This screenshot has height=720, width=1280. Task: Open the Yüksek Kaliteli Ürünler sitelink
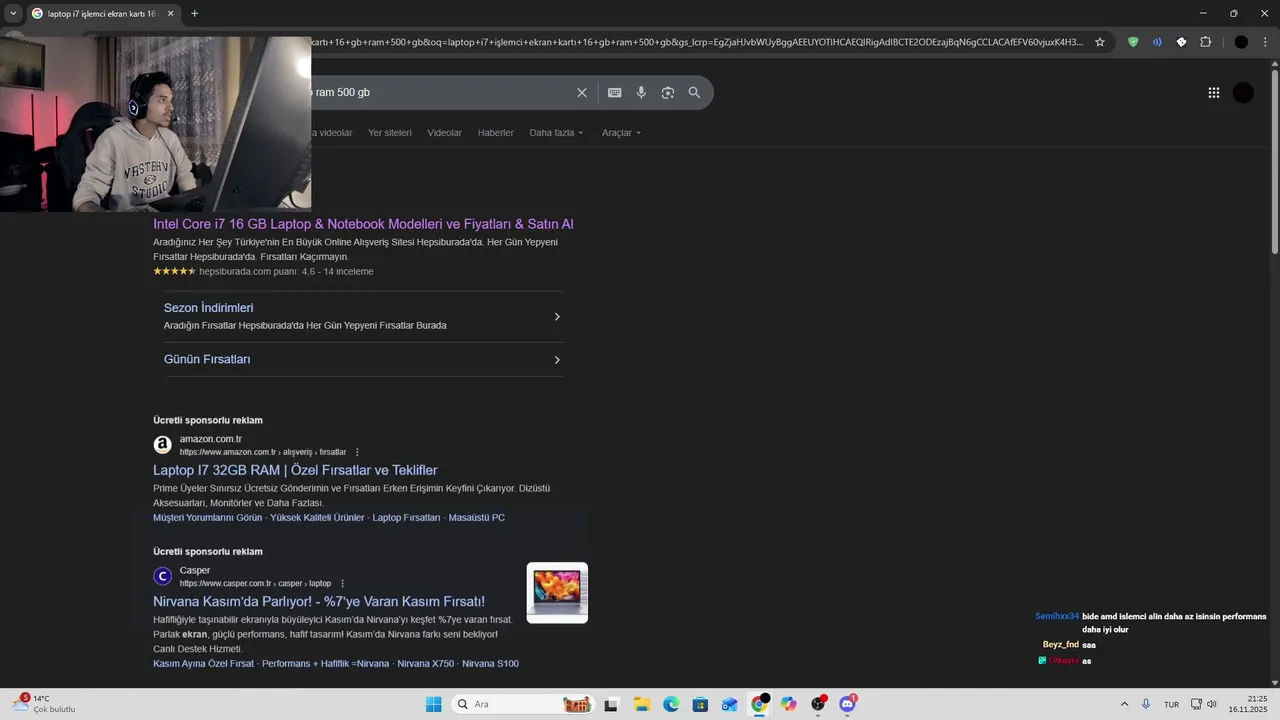[x=317, y=518]
